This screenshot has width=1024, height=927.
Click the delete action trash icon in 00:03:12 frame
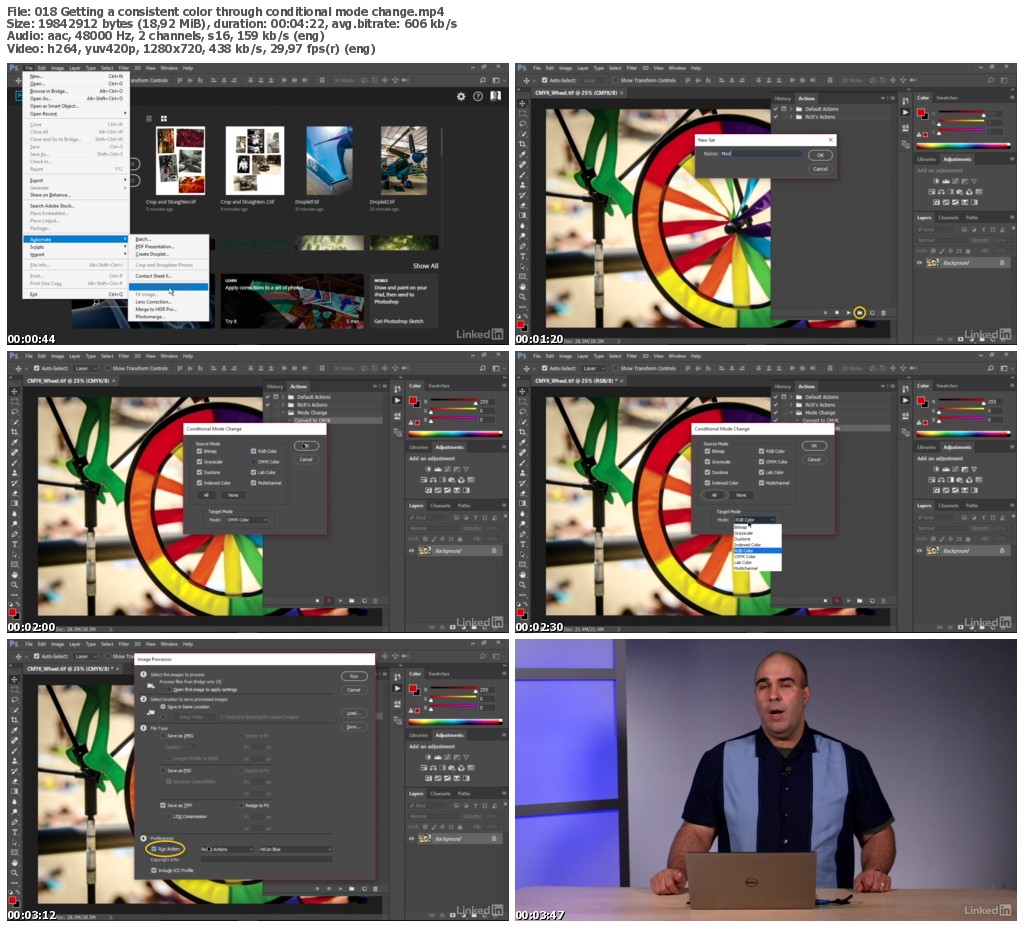click(375, 888)
